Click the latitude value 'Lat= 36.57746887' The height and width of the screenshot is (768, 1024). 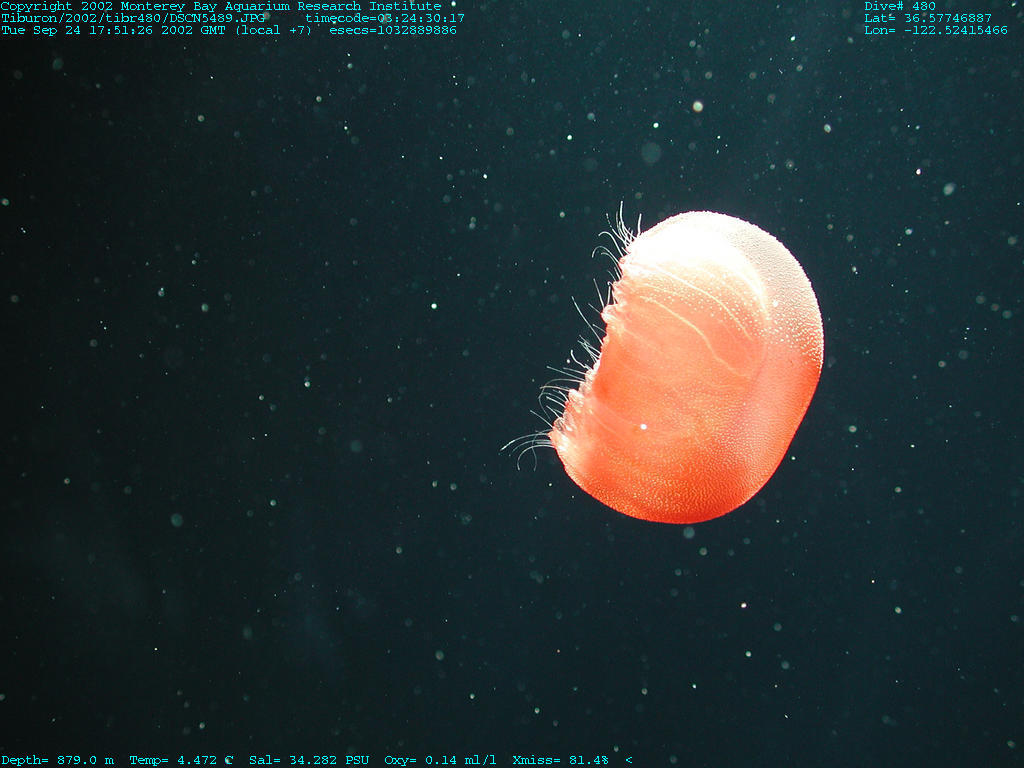pos(928,18)
